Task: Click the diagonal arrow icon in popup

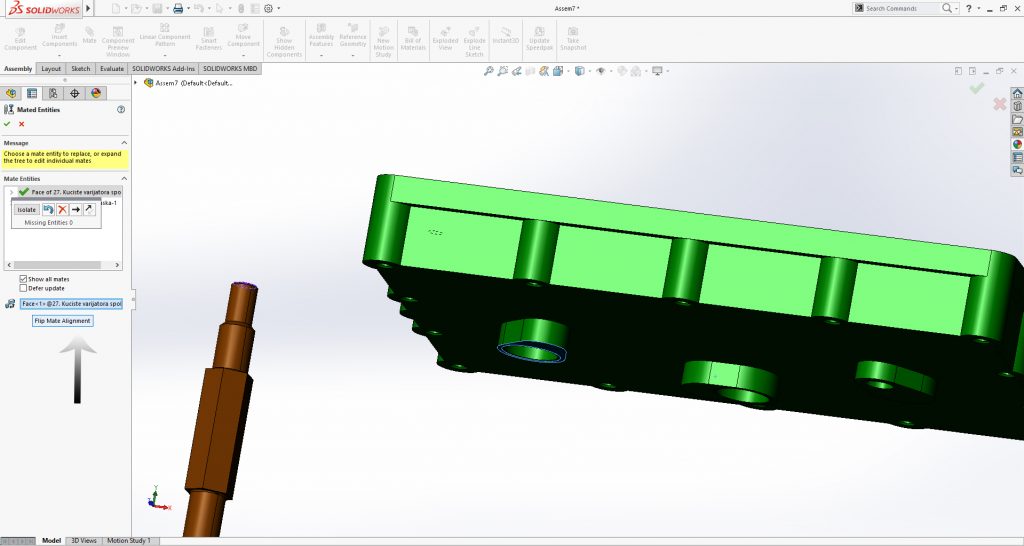Action: click(89, 210)
